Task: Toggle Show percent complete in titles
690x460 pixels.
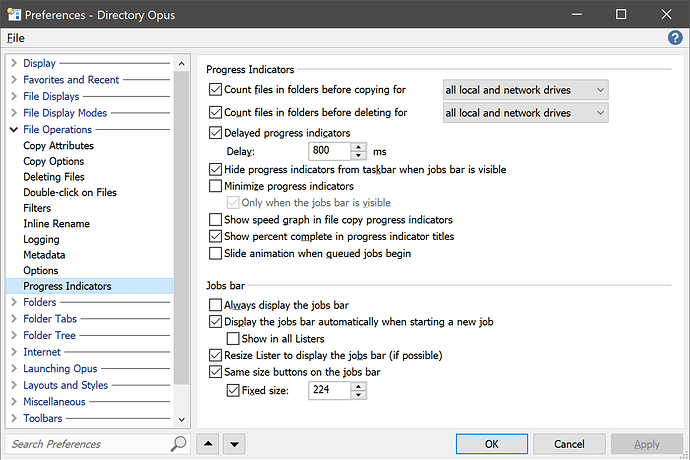Action: (215, 236)
